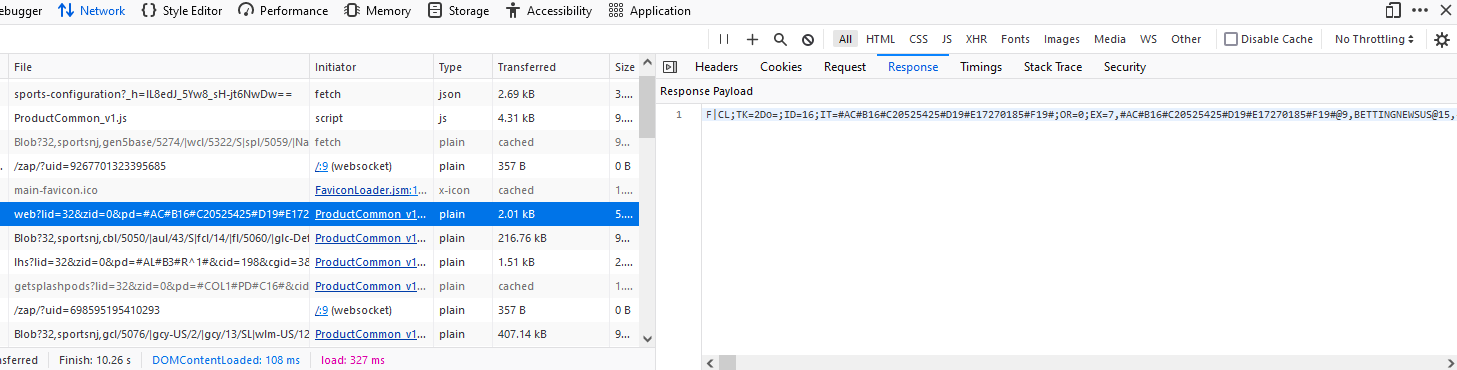Select the sports-configuration request row
Screen dimensions: 1457x370
click(320, 94)
